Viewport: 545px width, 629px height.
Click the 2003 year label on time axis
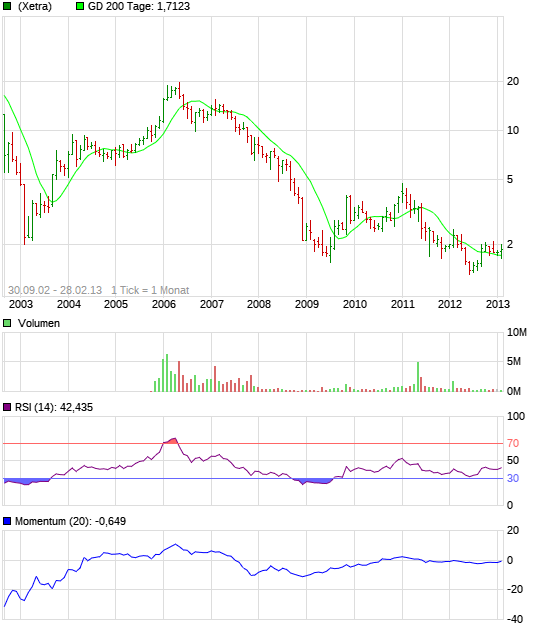(21, 304)
